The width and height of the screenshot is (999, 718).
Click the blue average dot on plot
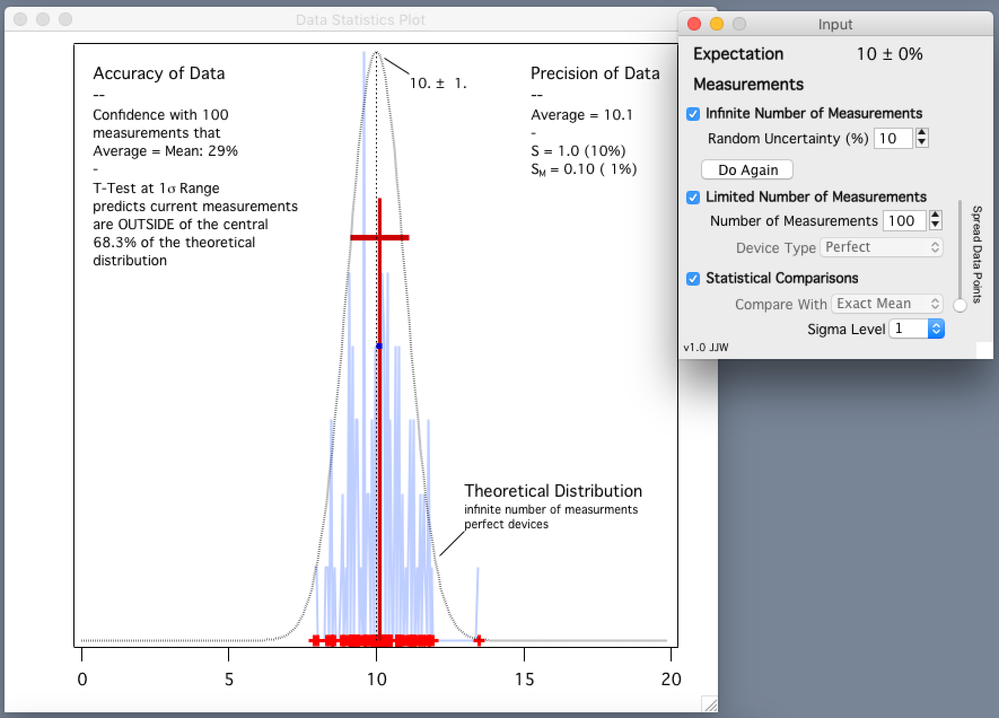coord(379,346)
